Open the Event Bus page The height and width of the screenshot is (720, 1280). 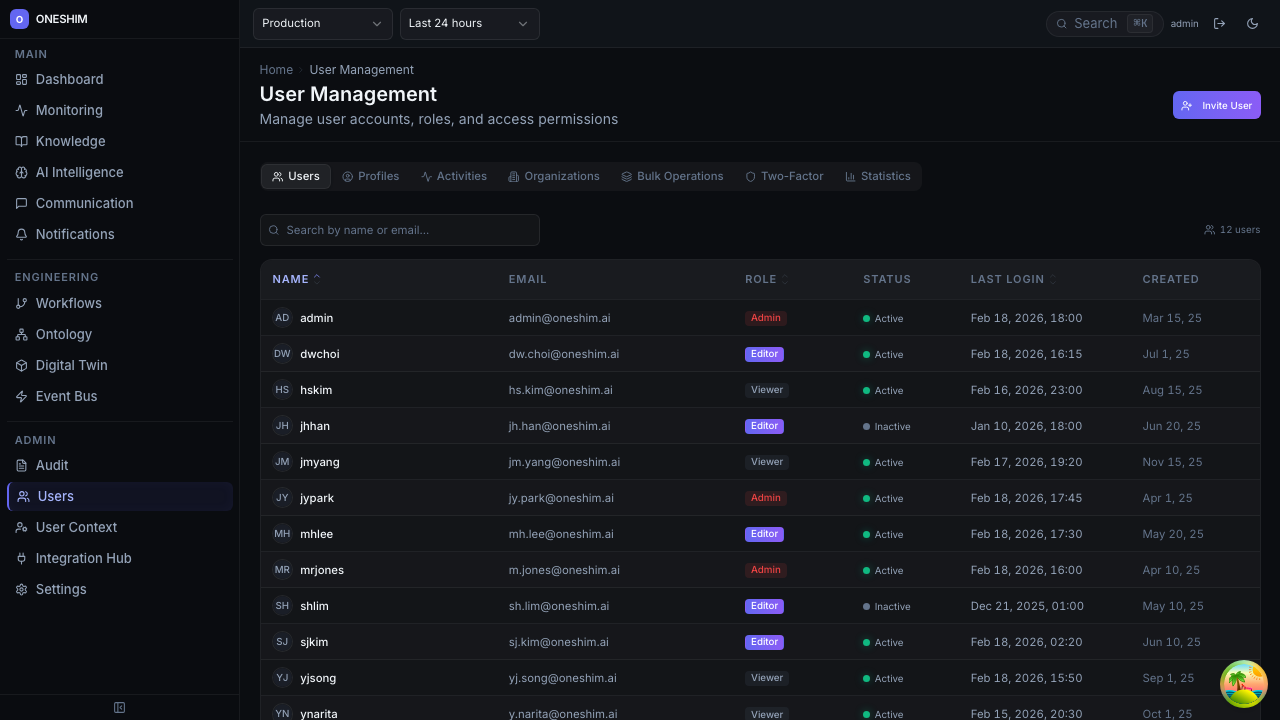[66, 397]
